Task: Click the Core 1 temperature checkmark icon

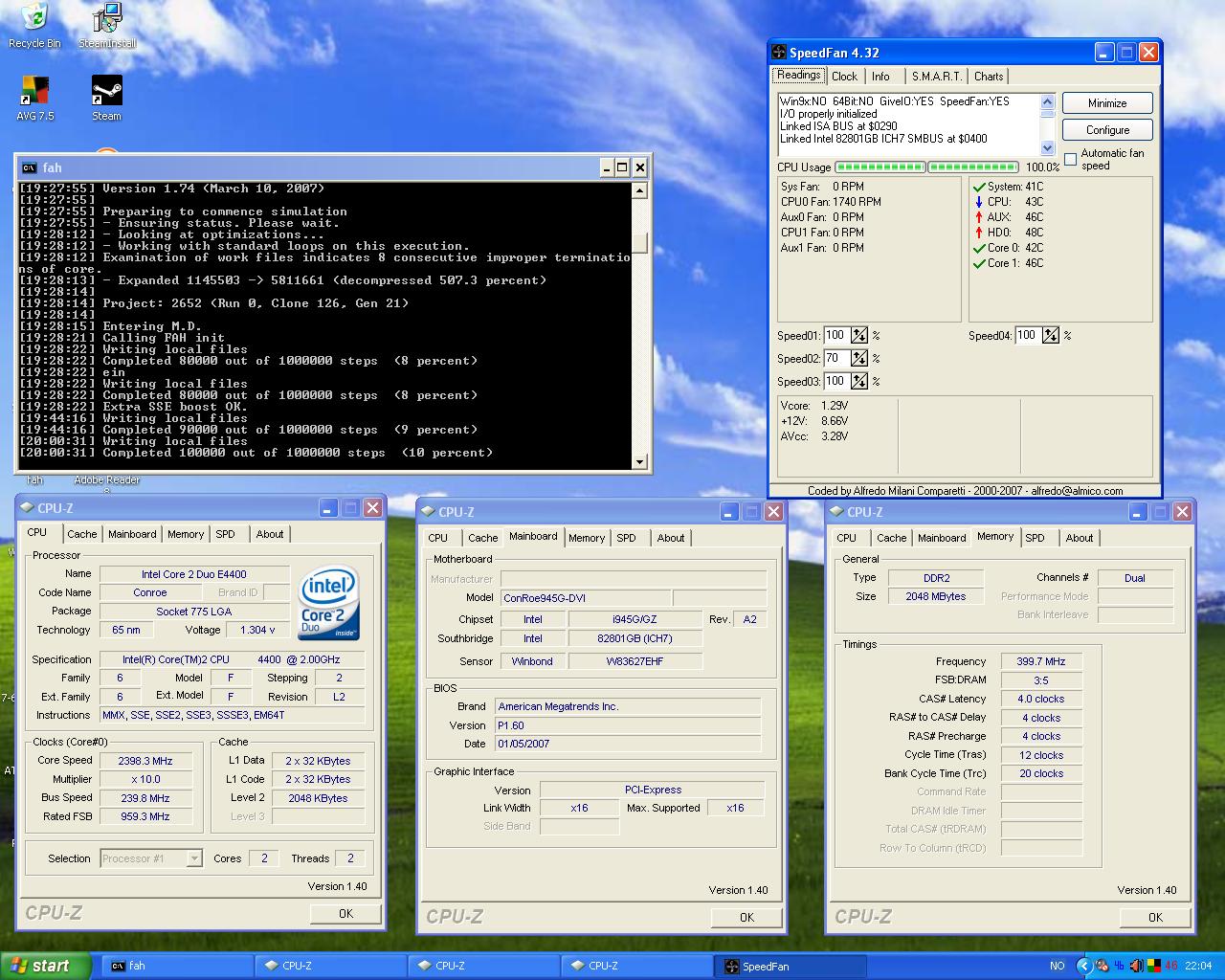Action: pos(979,263)
